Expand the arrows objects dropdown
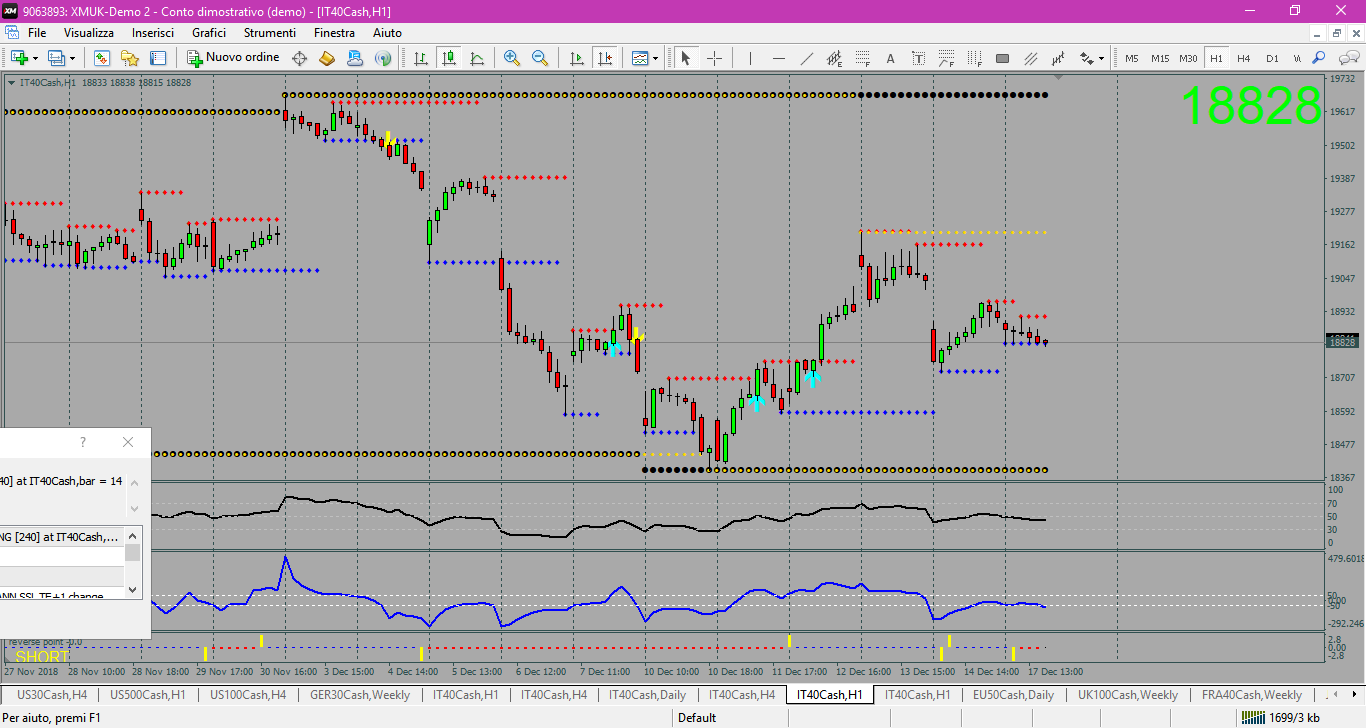The width and height of the screenshot is (1366, 728). pyautogui.click(x=1101, y=58)
